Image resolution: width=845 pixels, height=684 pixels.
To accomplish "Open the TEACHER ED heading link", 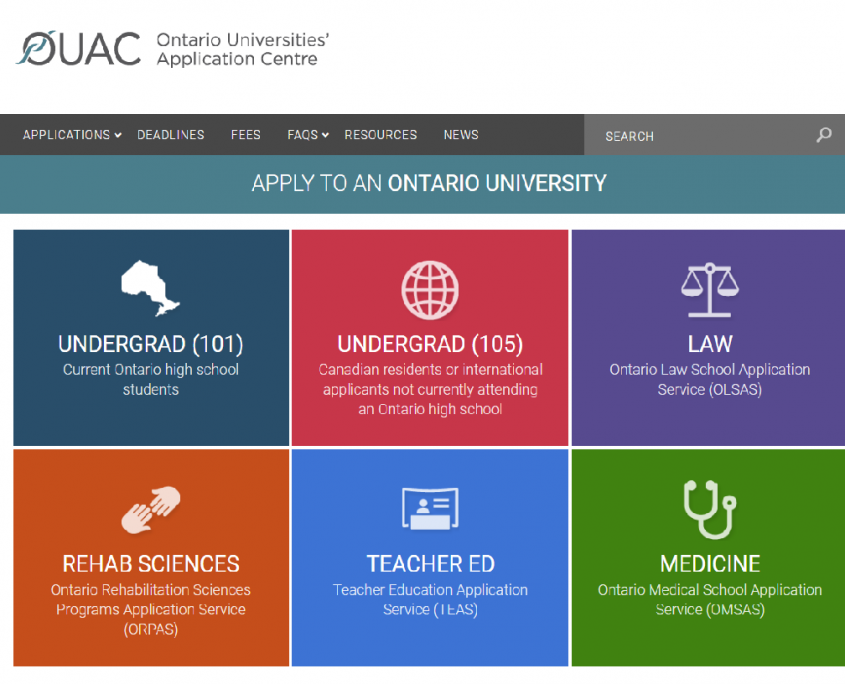I will pos(431,564).
